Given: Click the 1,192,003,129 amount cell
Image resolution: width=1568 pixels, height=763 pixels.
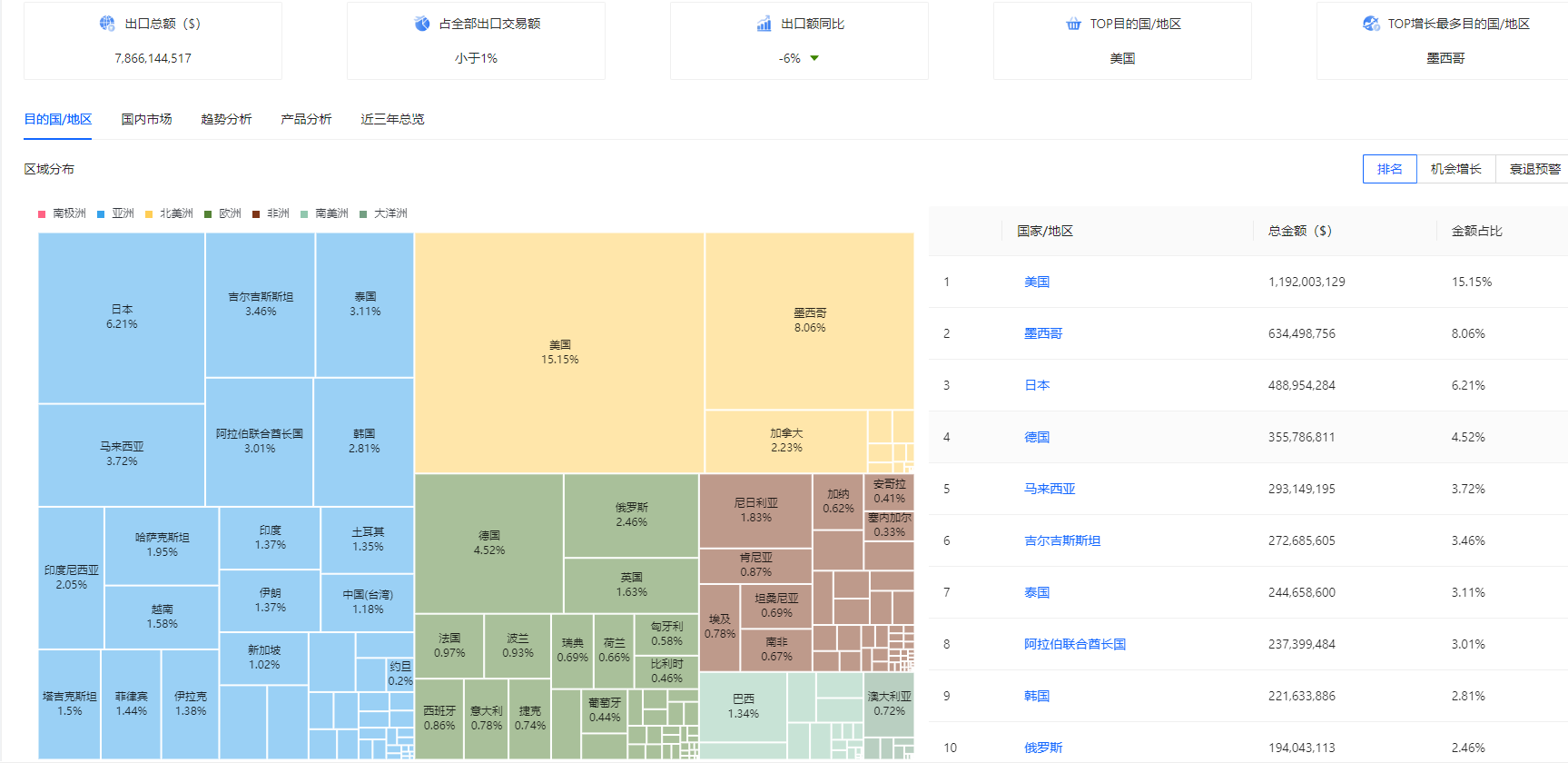Looking at the screenshot, I should click(x=1307, y=282).
